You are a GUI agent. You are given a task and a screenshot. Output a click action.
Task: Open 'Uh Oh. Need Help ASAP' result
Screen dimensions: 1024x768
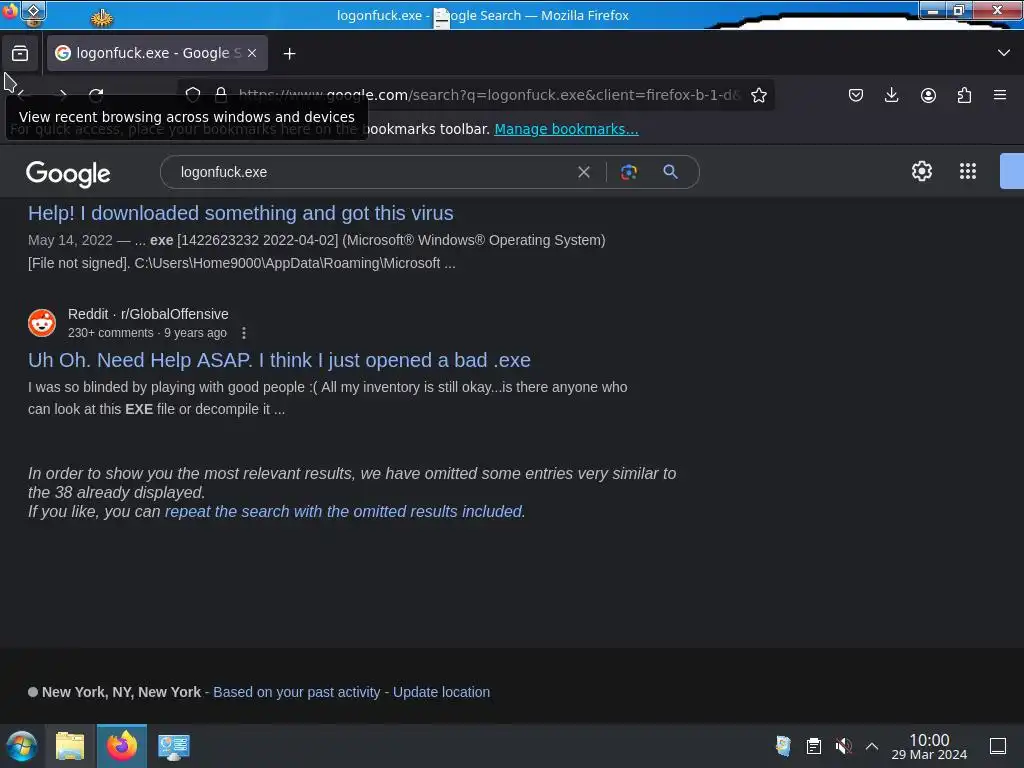[279, 360]
